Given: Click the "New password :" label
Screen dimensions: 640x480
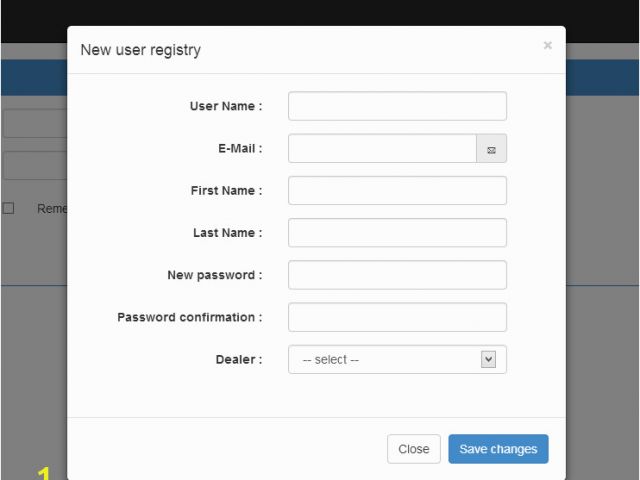Looking at the screenshot, I should click(214, 275).
